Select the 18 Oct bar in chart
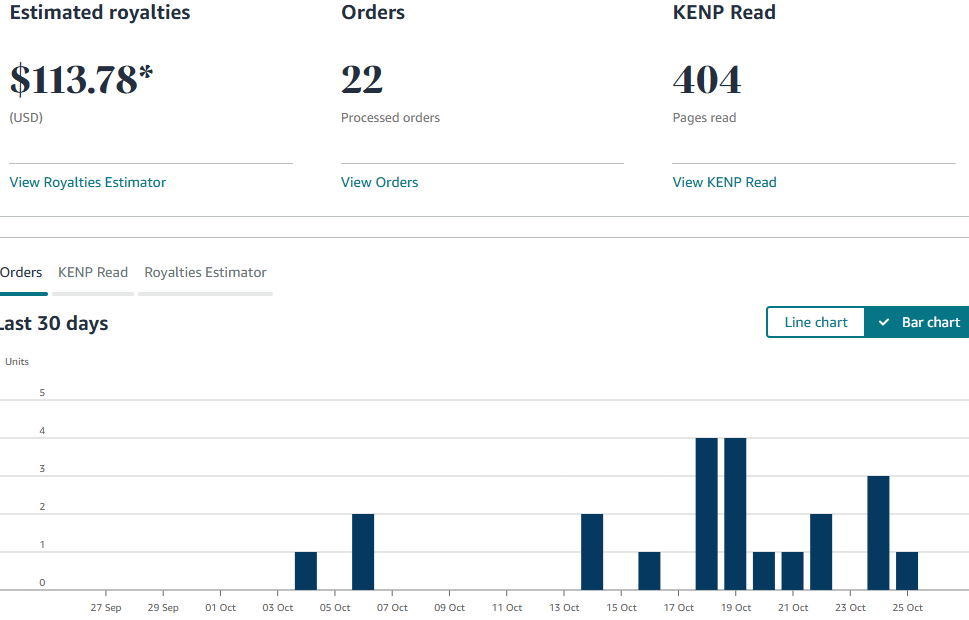The height and width of the screenshot is (620, 969). [707, 514]
